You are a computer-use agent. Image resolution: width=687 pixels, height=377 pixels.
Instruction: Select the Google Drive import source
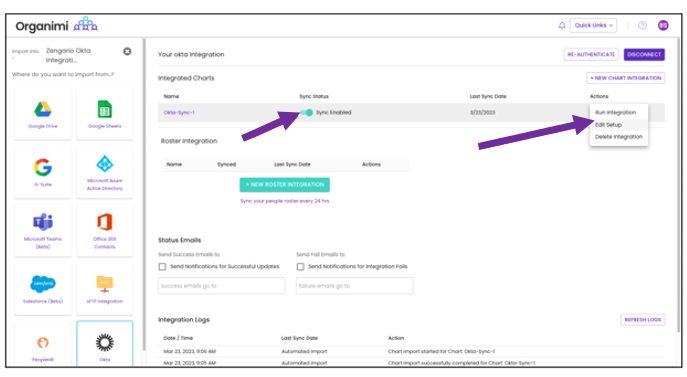pos(42,114)
